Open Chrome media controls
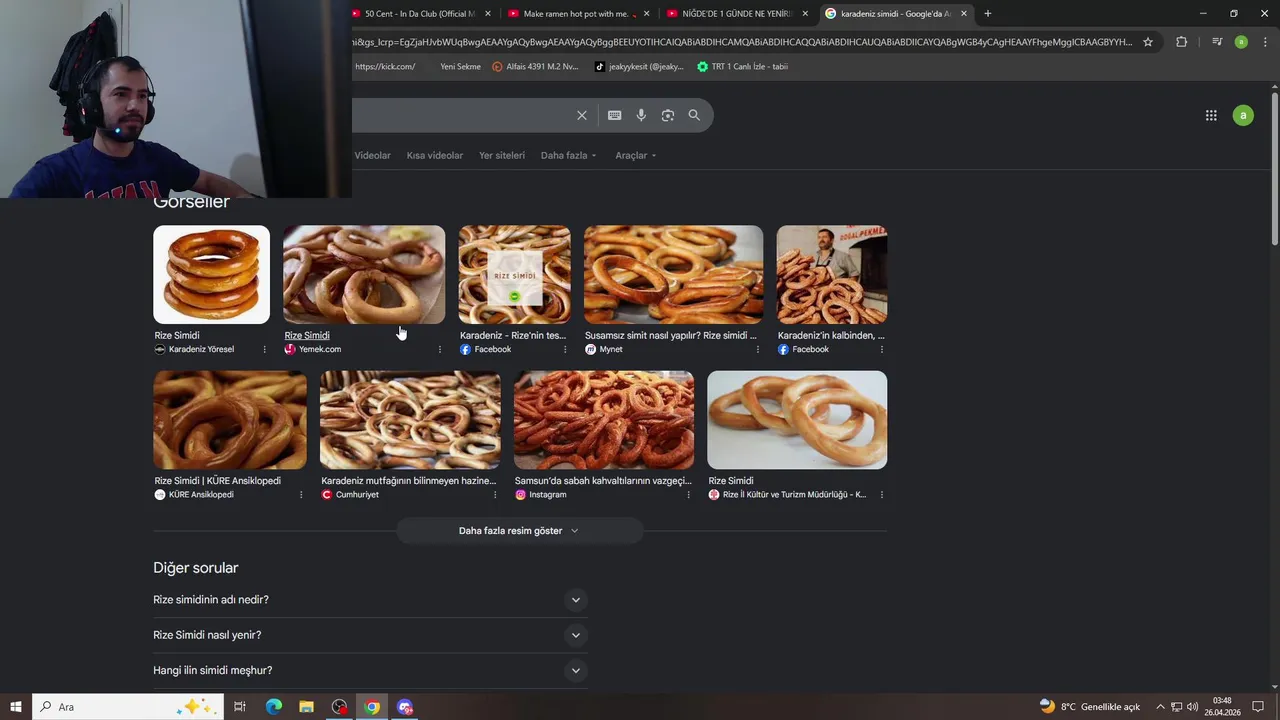 pyautogui.click(x=1217, y=42)
